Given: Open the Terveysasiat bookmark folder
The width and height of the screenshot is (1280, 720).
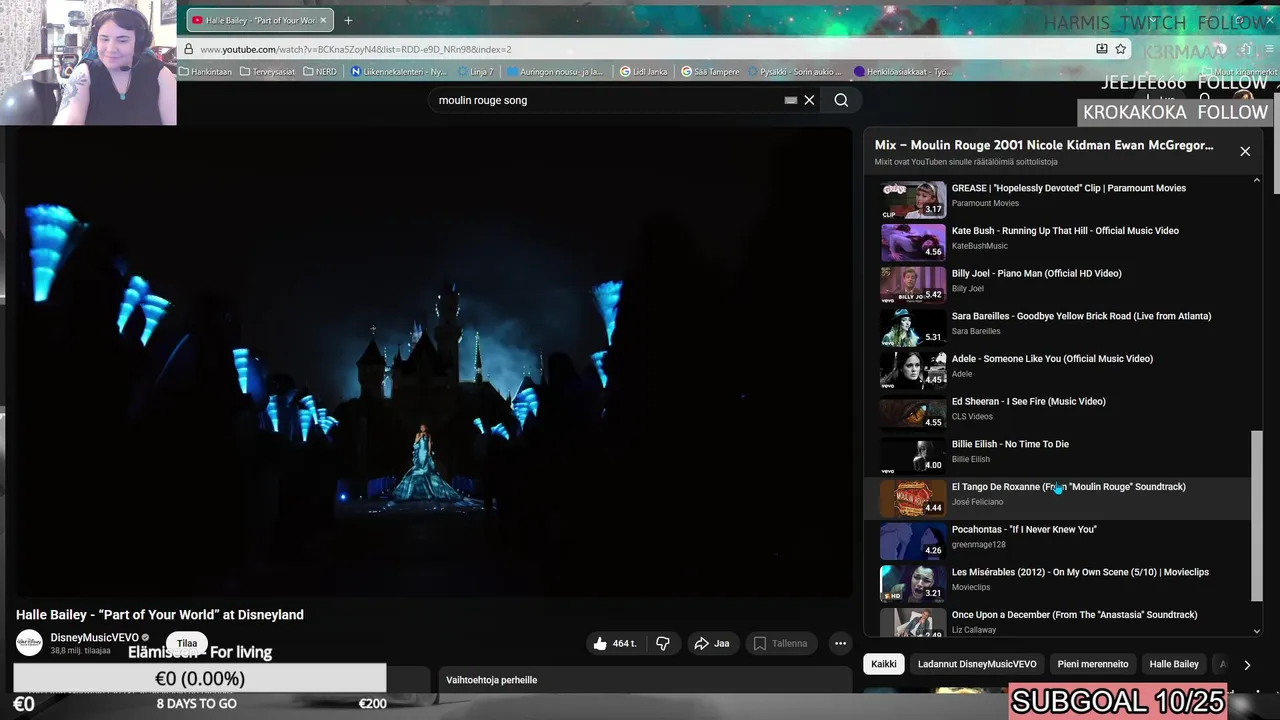Looking at the screenshot, I should (x=270, y=72).
